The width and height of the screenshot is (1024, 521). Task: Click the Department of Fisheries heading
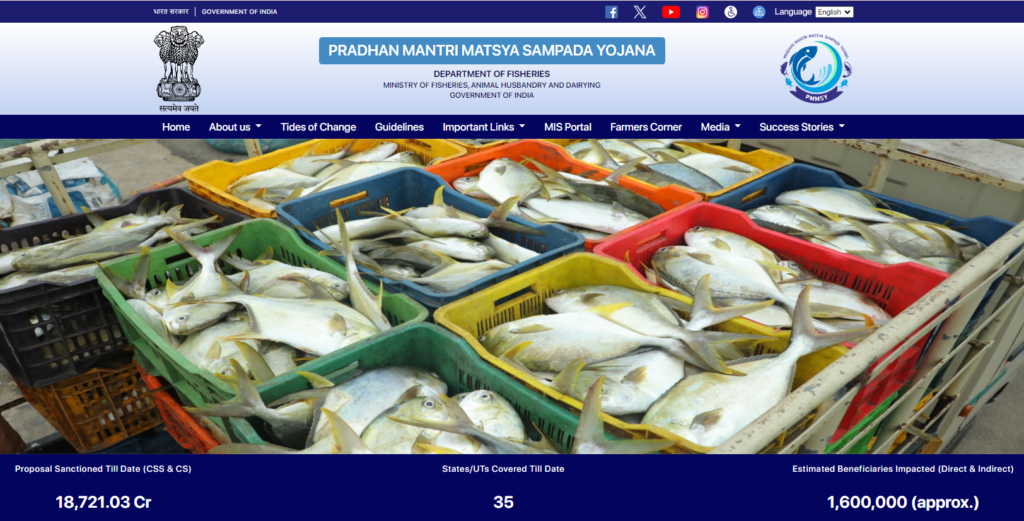pyautogui.click(x=492, y=74)
